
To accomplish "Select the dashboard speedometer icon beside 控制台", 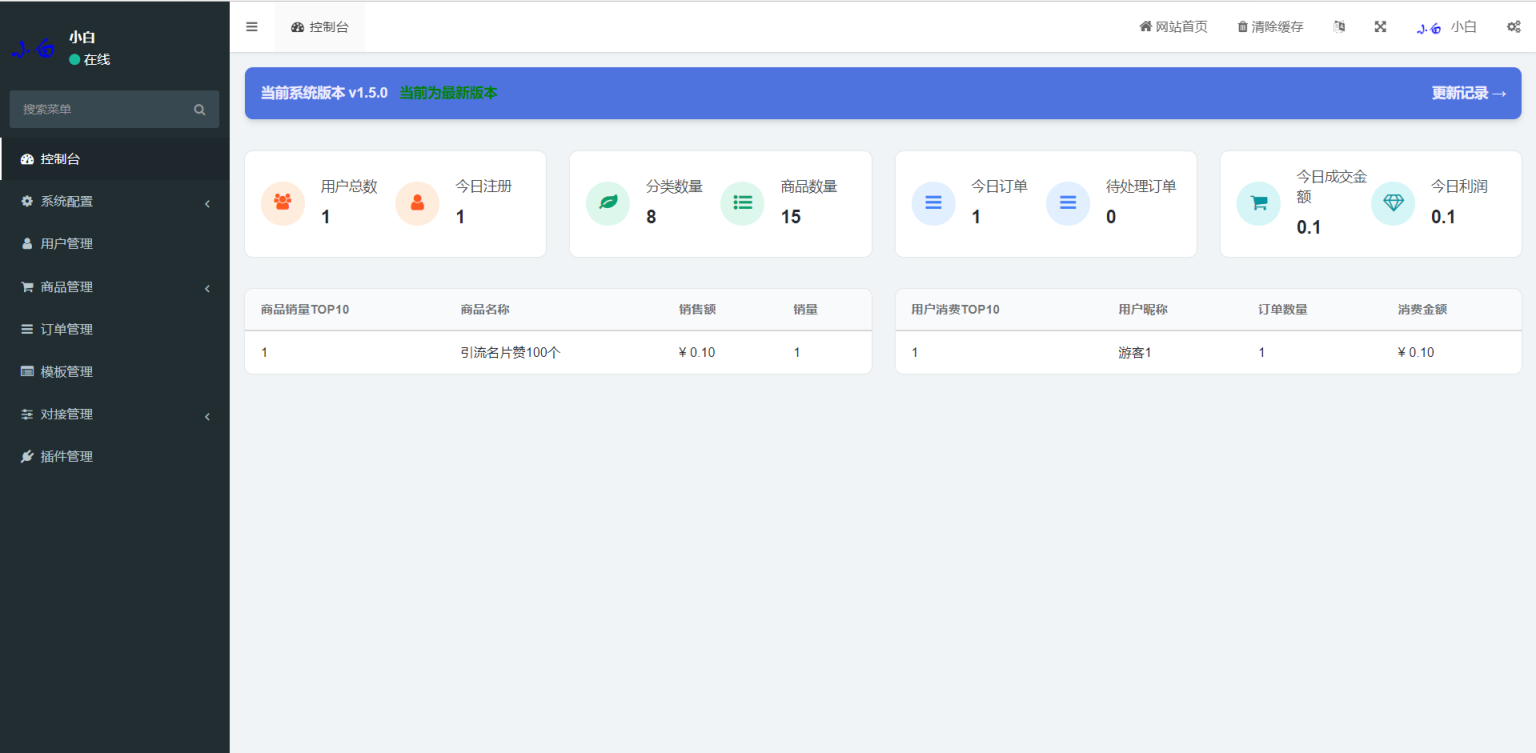I will (x=24, y=158).
